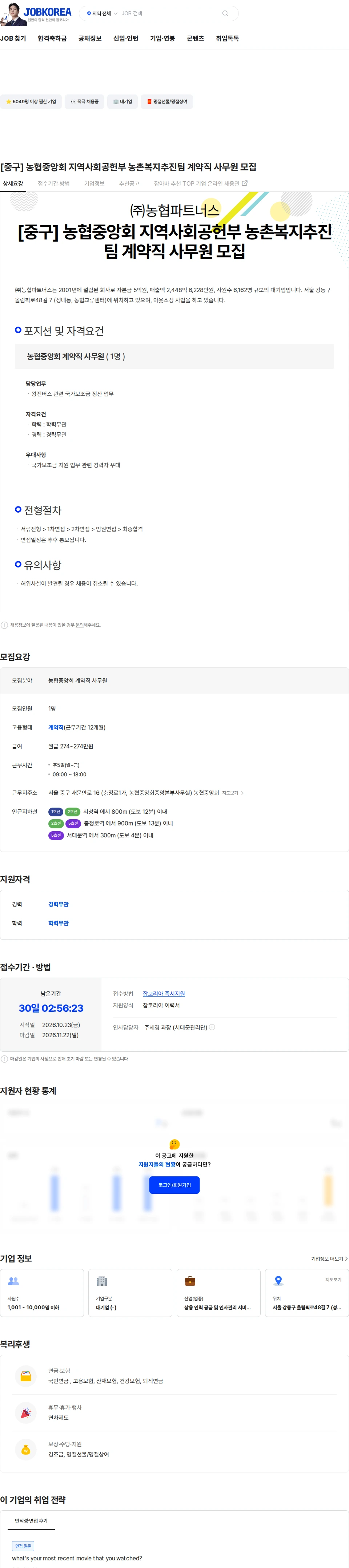Click the info icon beside 마감일은 기업의 사정으로
Image resolution: width=349 pixels, height=1568 pixels.
click(4, 1059)
